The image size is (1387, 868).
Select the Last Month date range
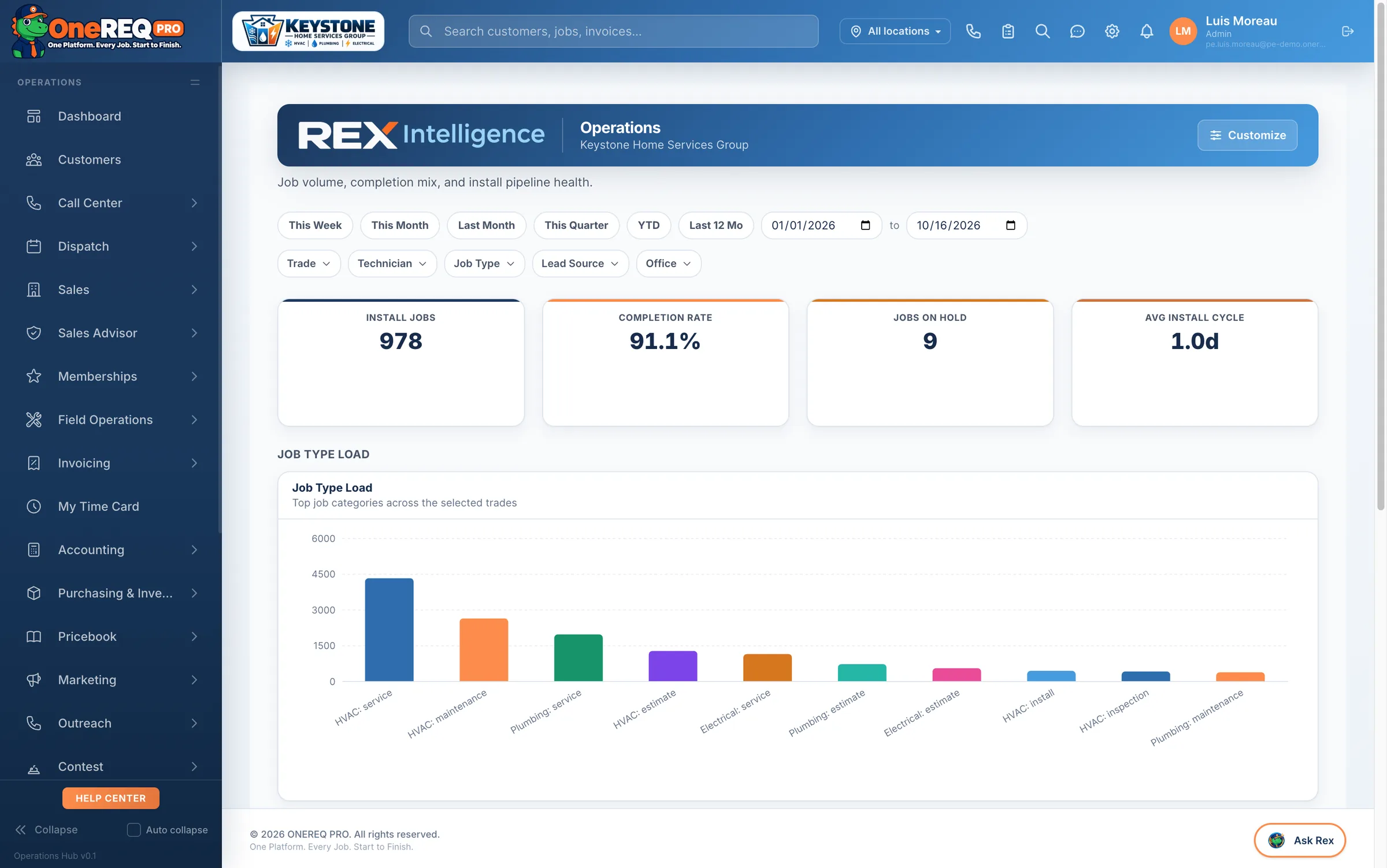pos(486,225)
